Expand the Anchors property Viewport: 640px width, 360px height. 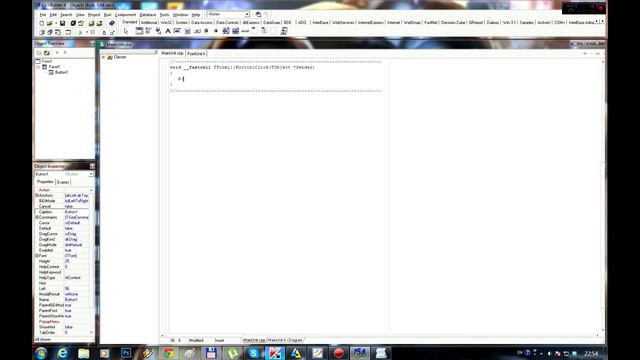pyautogui.click(x=37, y=196)
